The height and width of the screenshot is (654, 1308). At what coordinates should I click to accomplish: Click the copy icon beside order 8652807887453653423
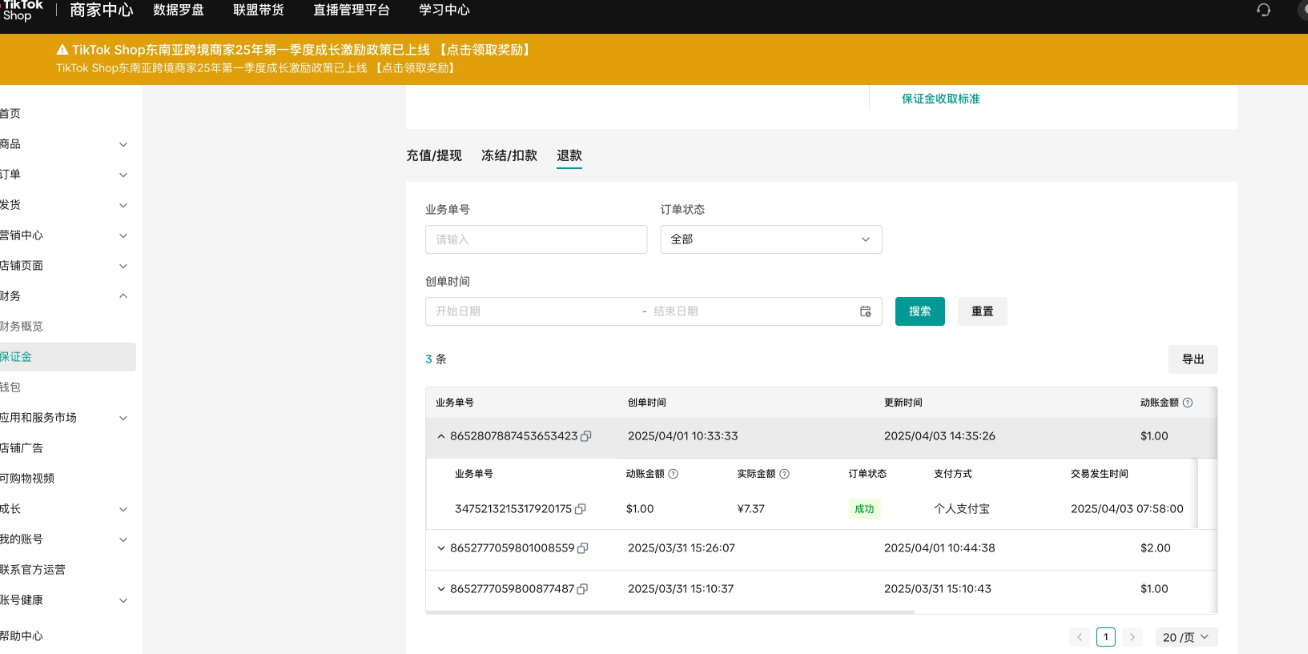[x=586, y=436]
